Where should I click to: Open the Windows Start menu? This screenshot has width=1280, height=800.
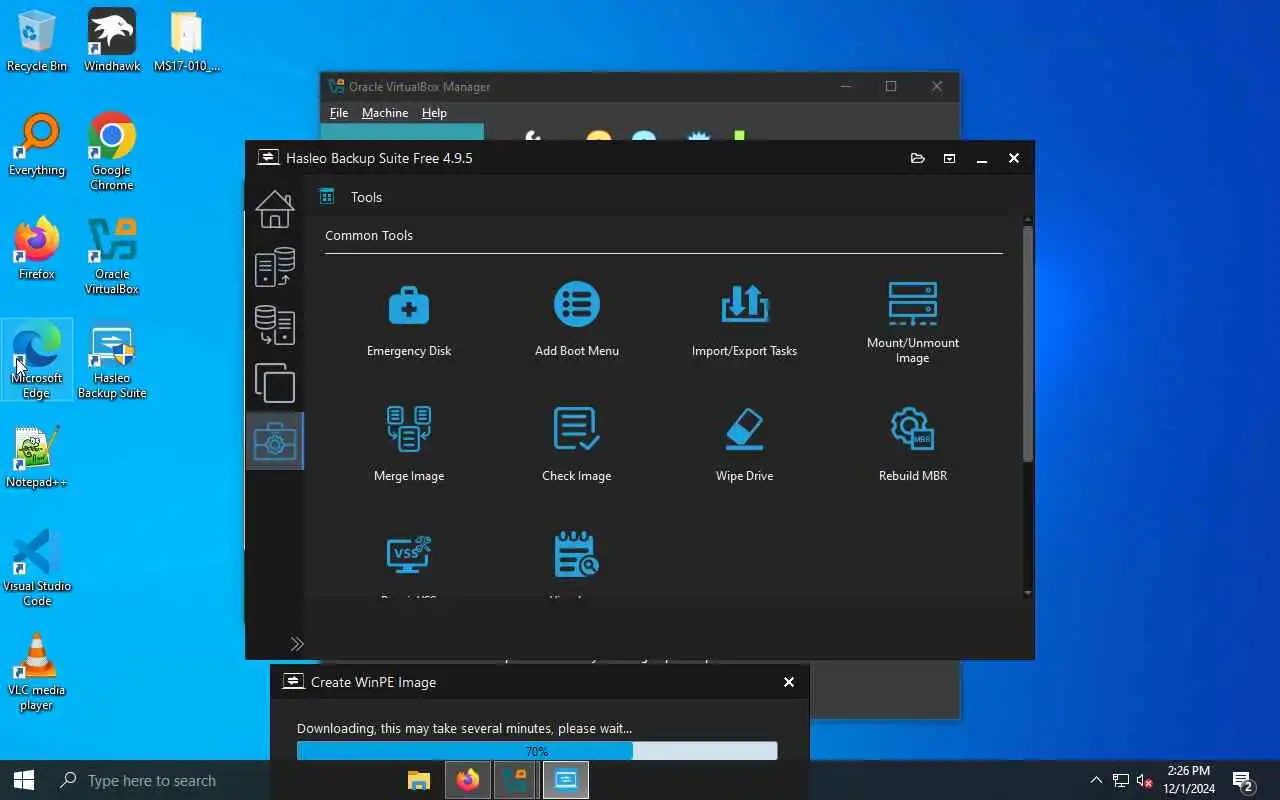(24, 780)
